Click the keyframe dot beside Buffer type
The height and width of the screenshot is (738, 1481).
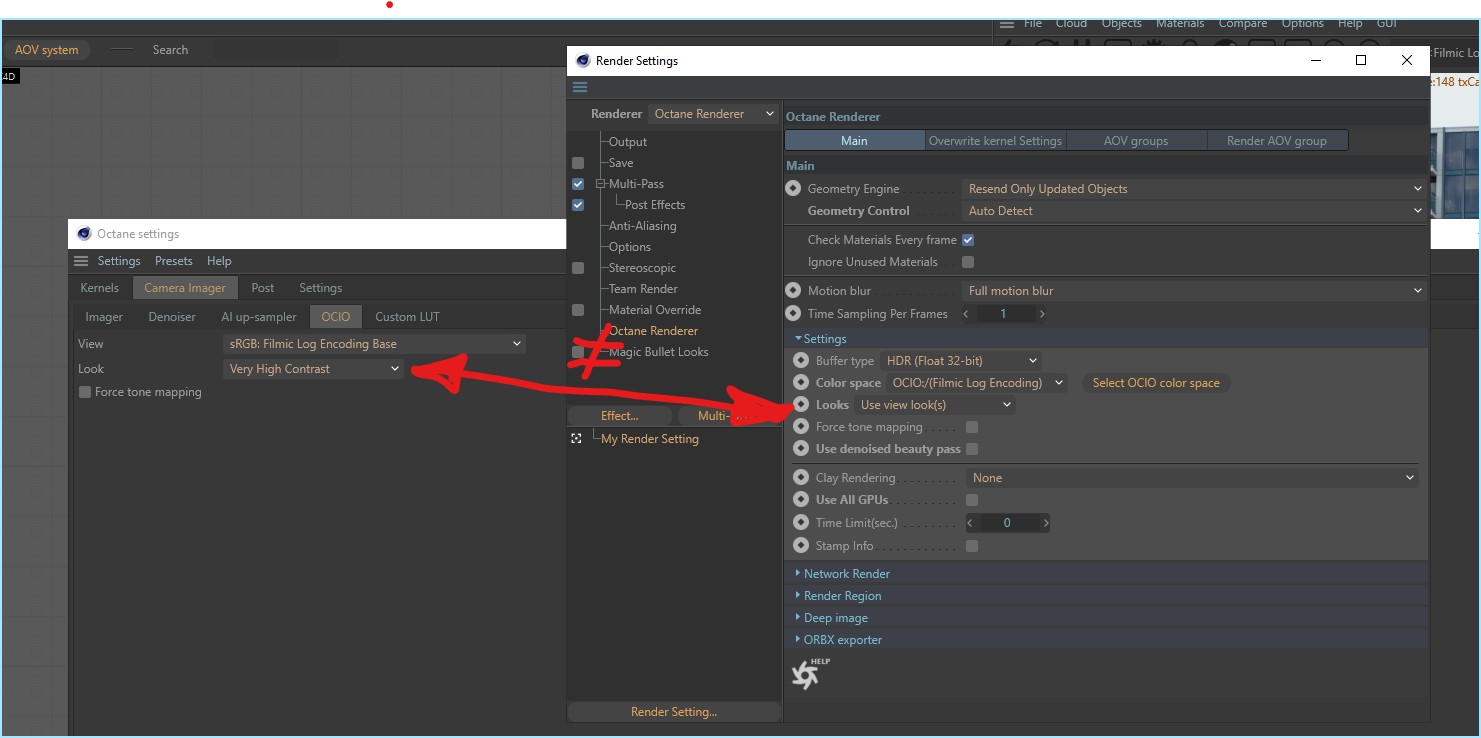click(801, 361)
